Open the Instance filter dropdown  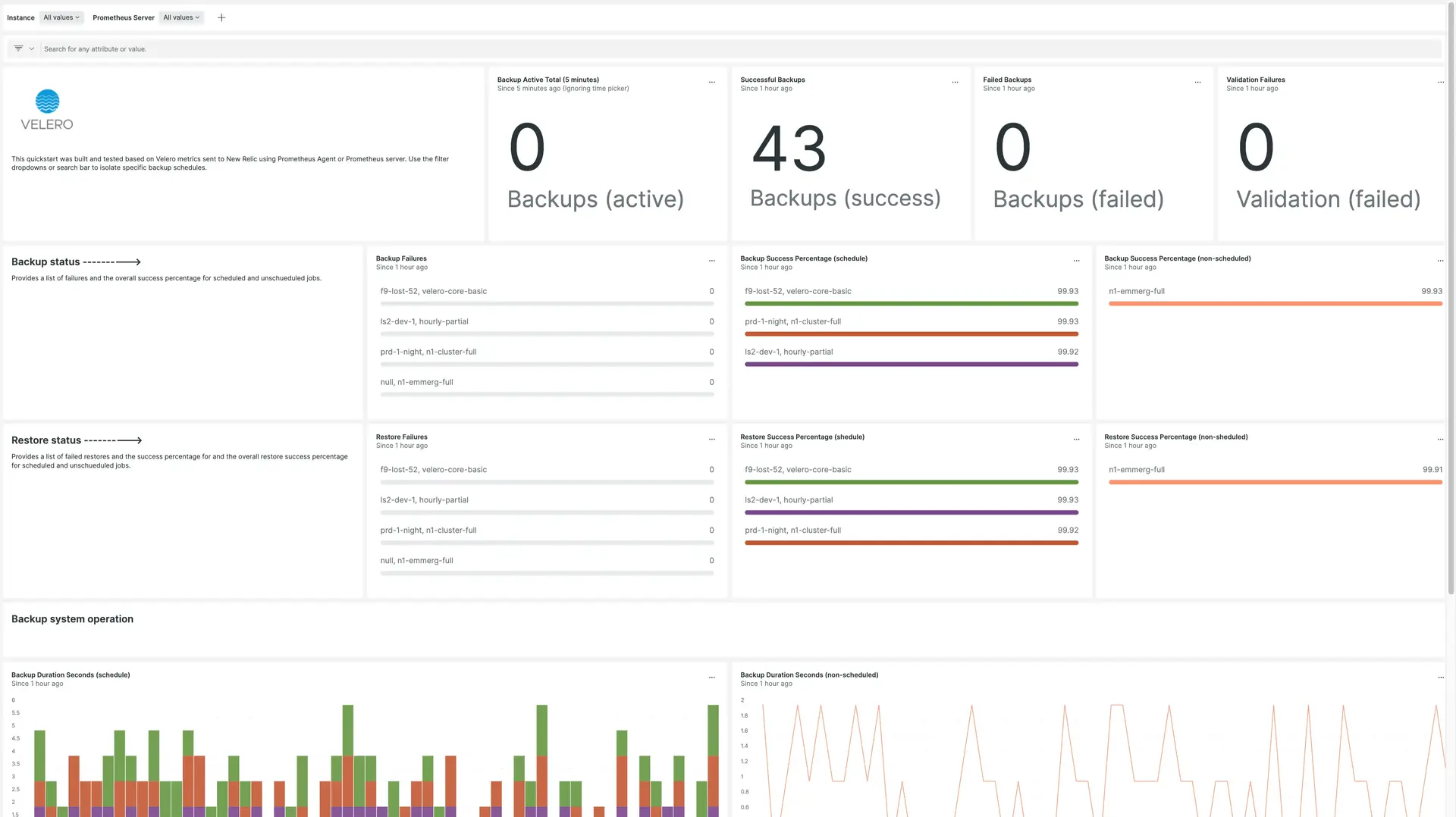coord(61,17)
